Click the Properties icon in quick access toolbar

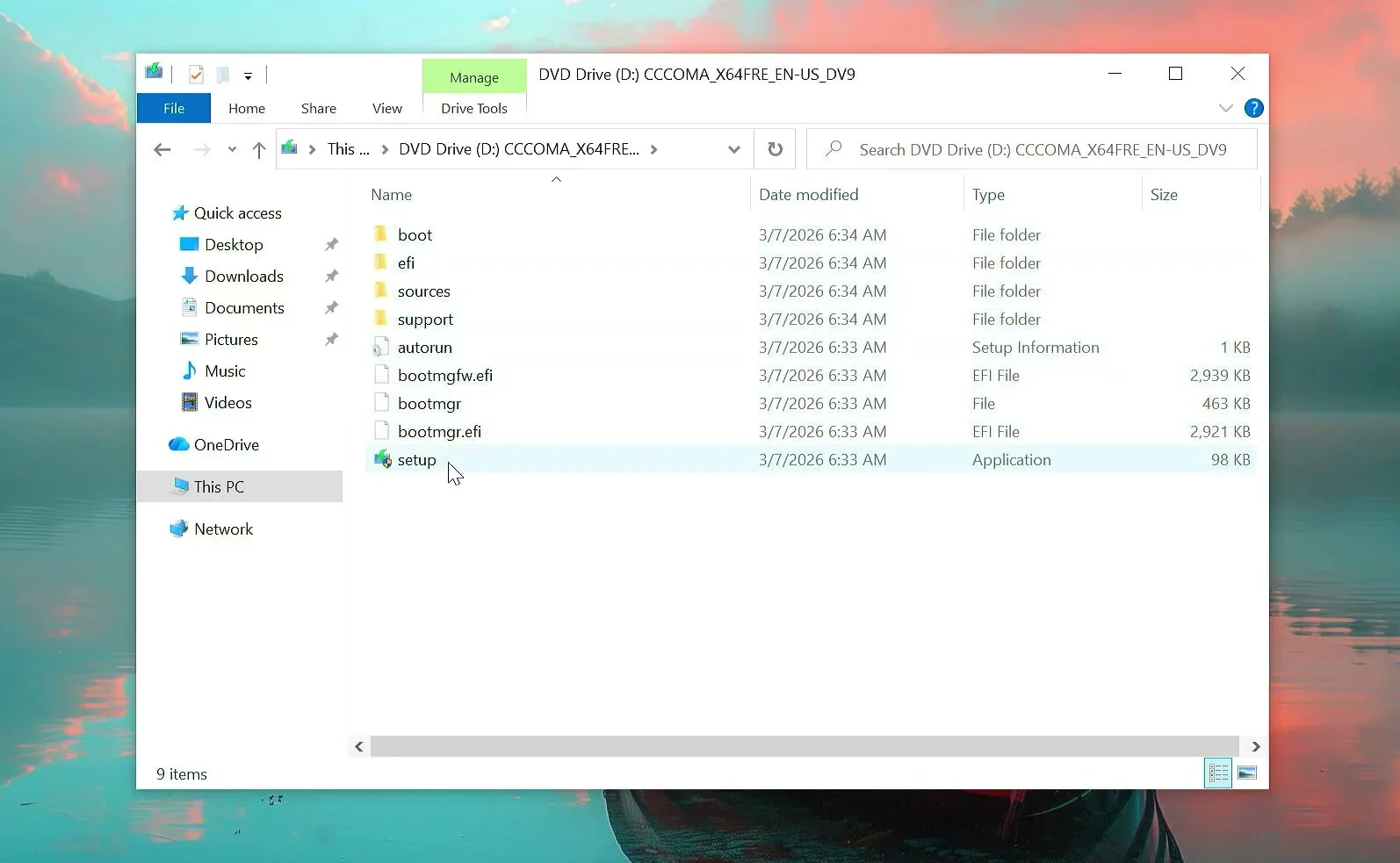196,76
